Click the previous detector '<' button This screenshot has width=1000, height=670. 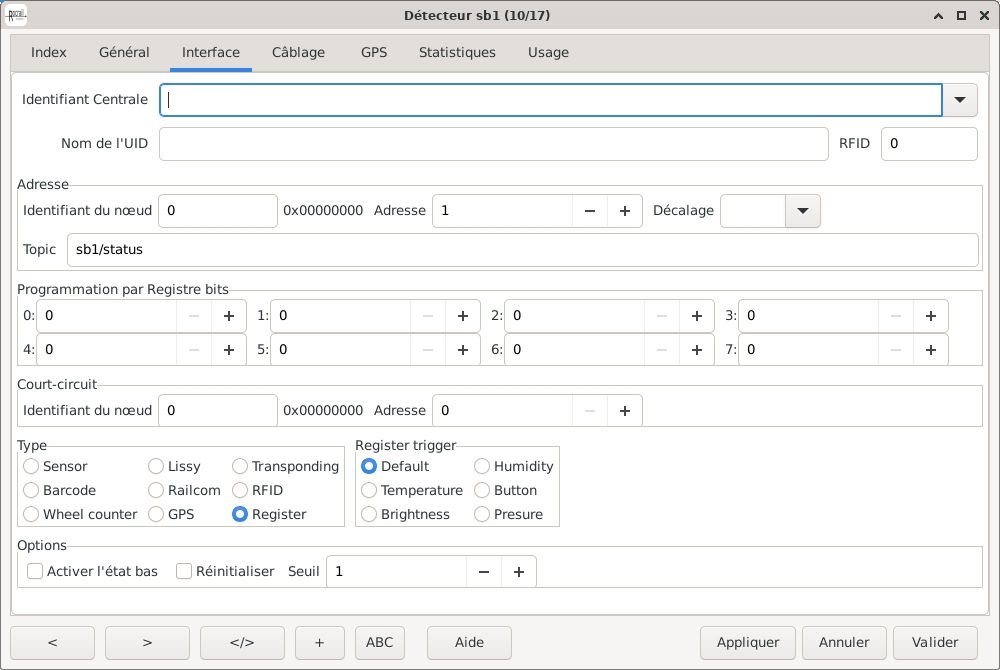click(x=52, y=642)
